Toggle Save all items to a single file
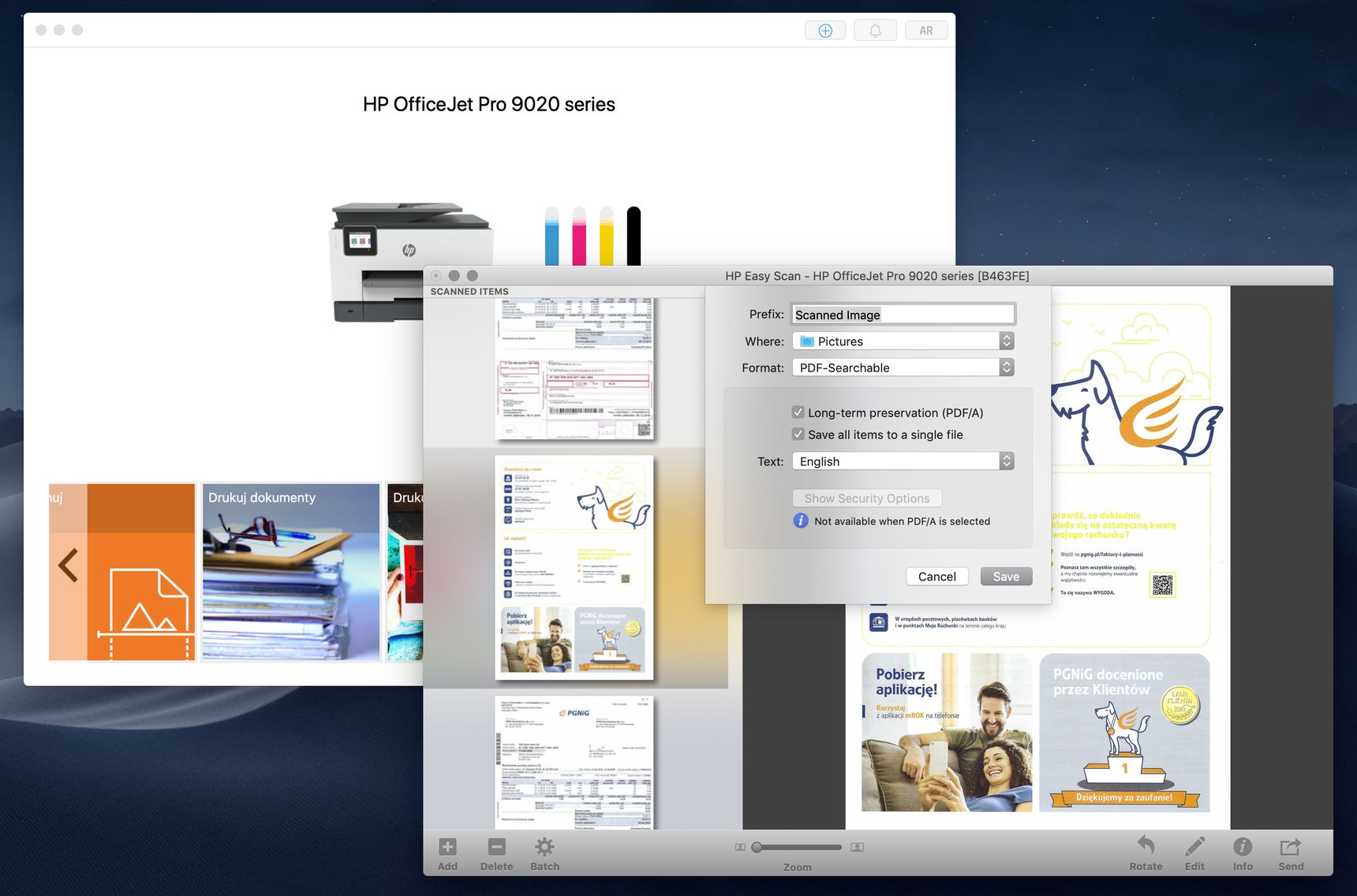Viewport: 1357px width, 896px height. tap(798, 435)
